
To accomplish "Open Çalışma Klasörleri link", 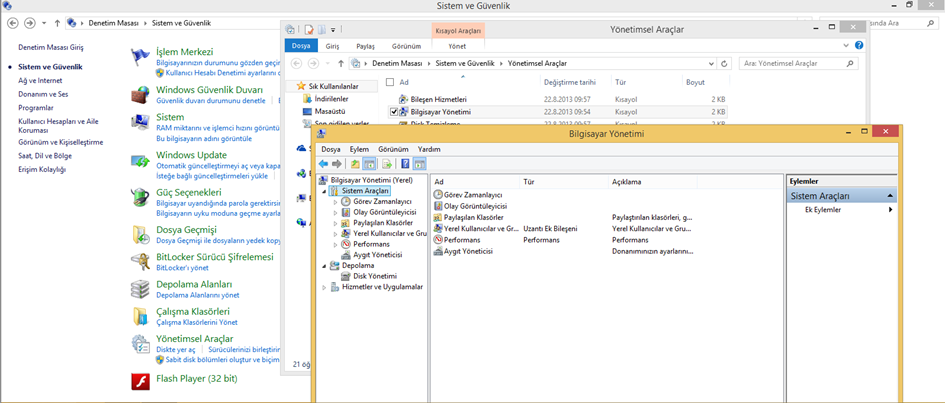I will (x=193, y=312).
